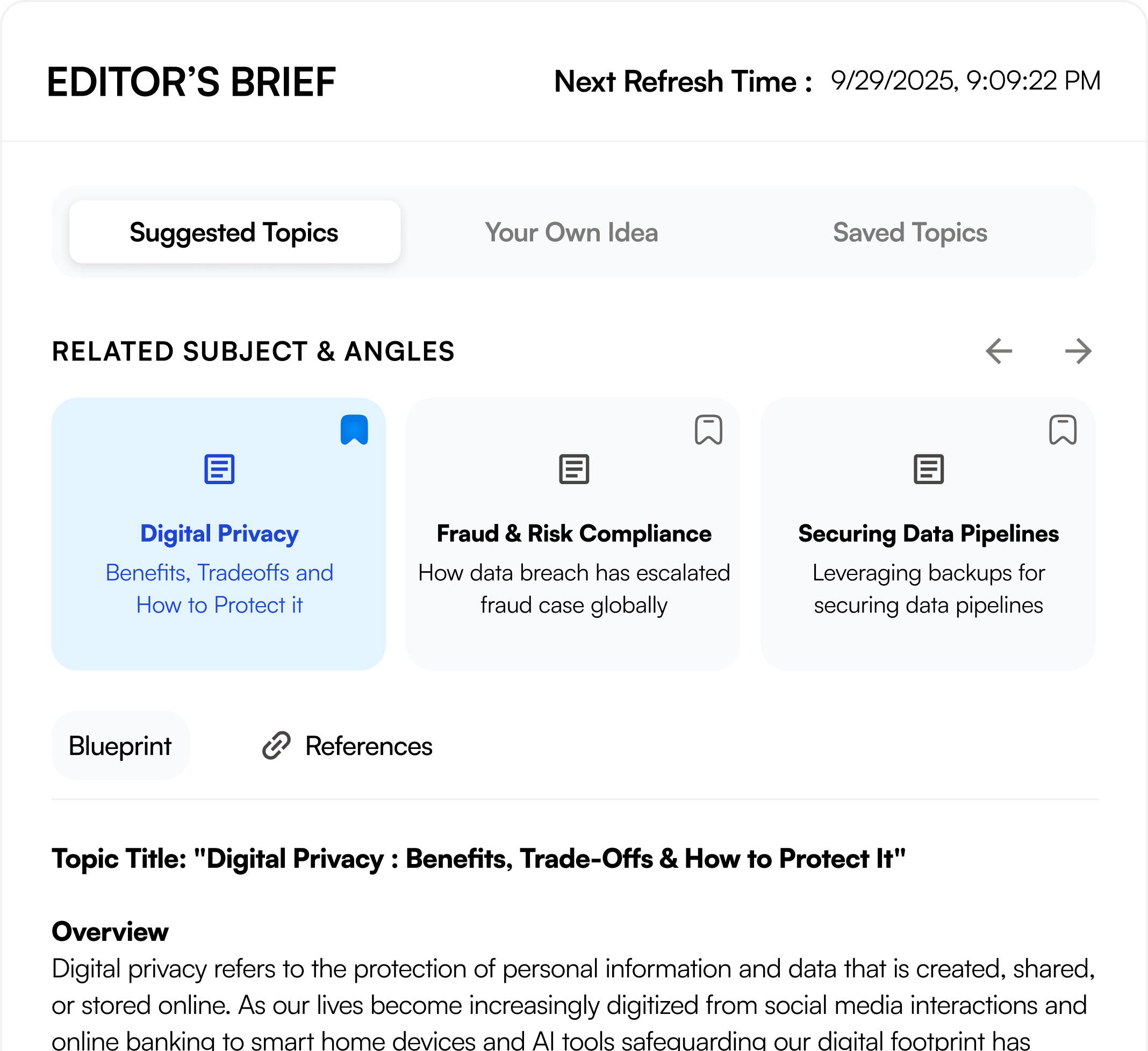
Task: Switch to the Suggested Topics tab
Action: pos(234,232)
